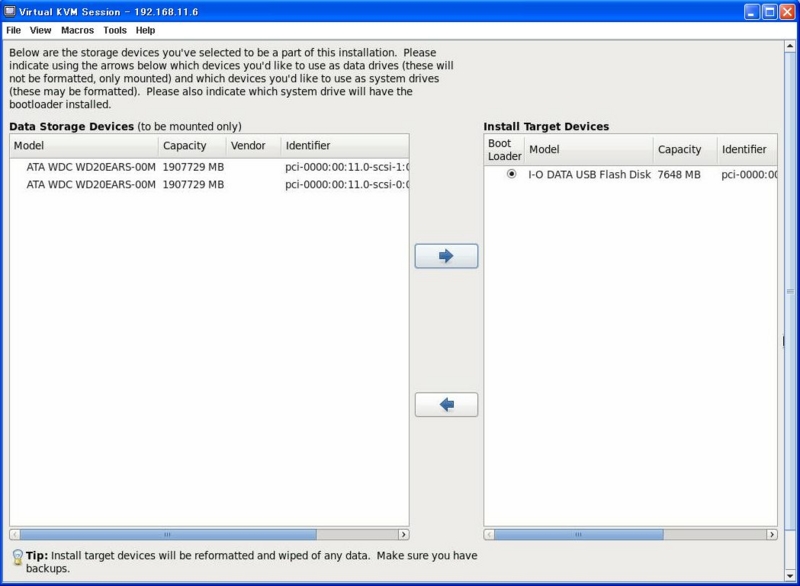Select the WD20EARS row with identifier scsi-1
The image size is (800, 586).
[x=210, y=167]
